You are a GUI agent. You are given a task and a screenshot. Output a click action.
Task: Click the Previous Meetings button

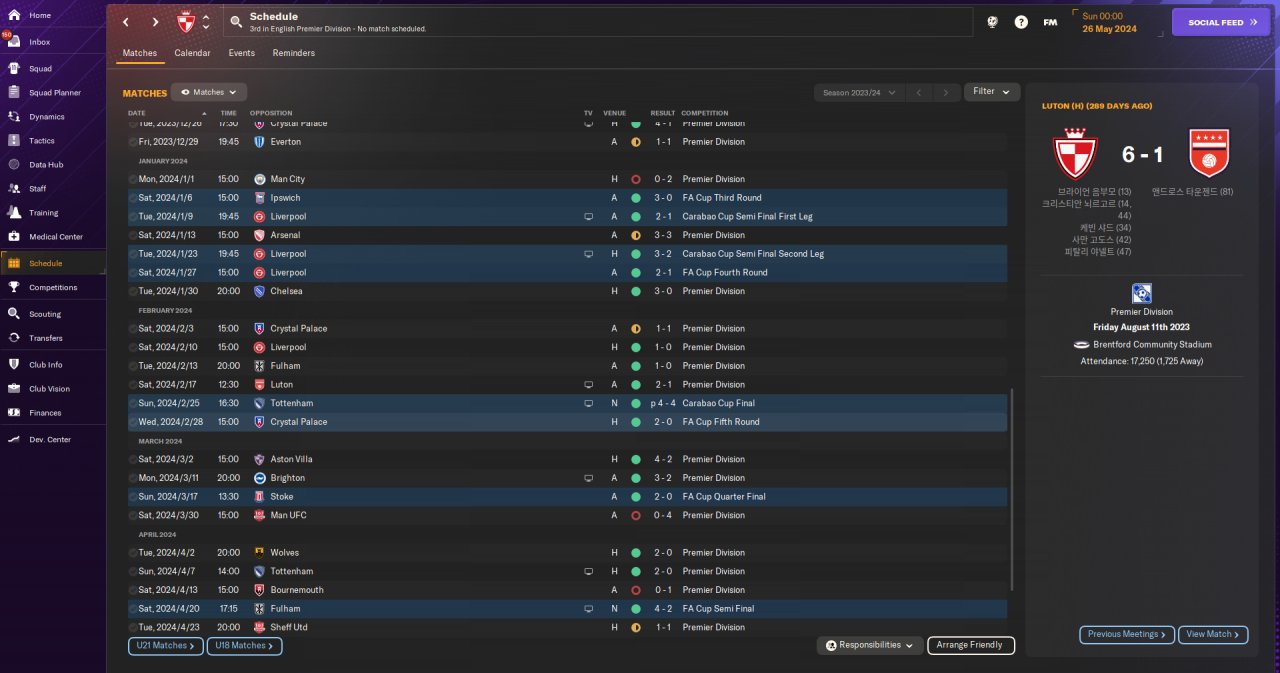click(1126, 634)
